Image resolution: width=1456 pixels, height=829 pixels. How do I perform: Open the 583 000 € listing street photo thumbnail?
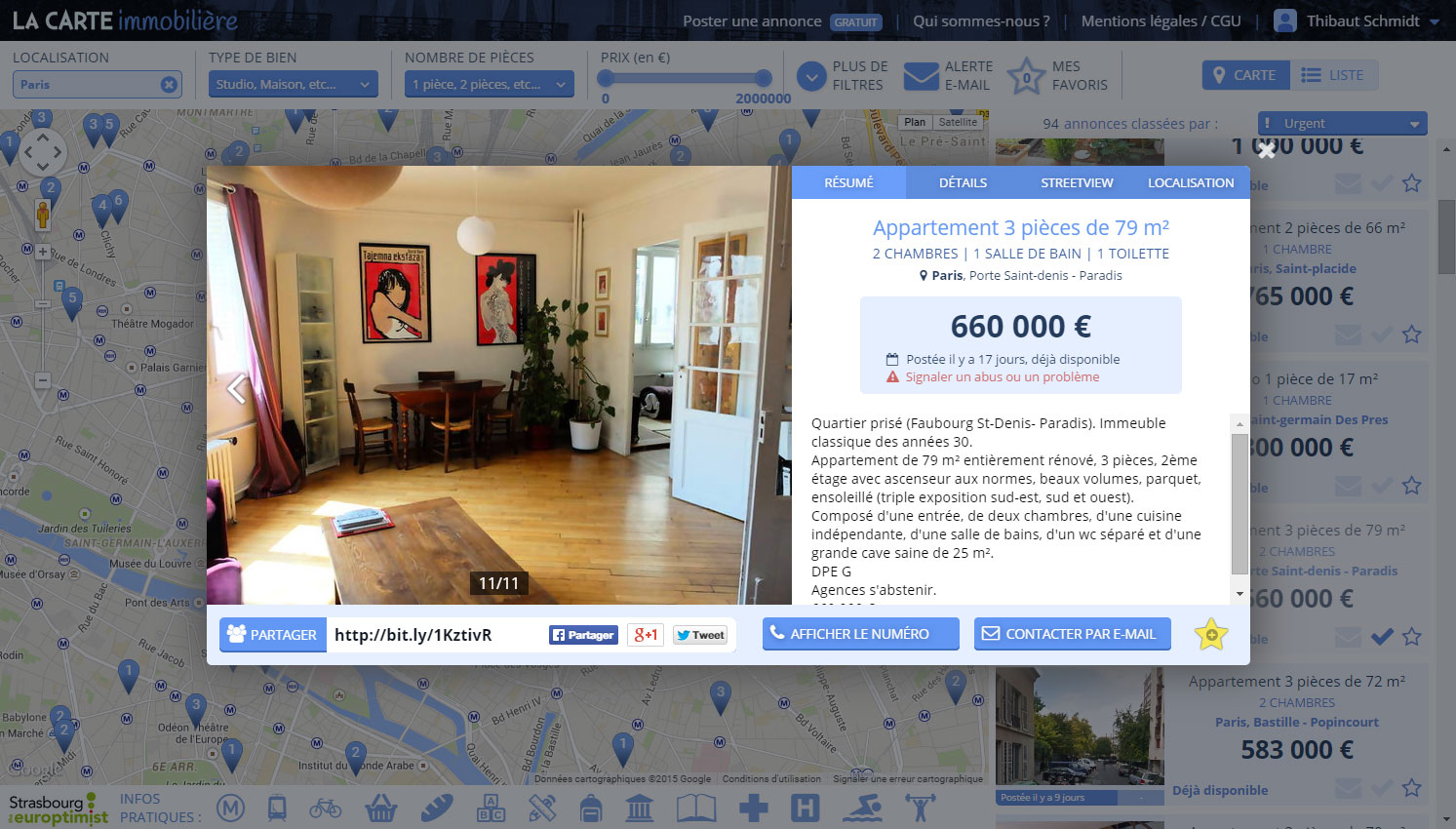click(1080, 729)
